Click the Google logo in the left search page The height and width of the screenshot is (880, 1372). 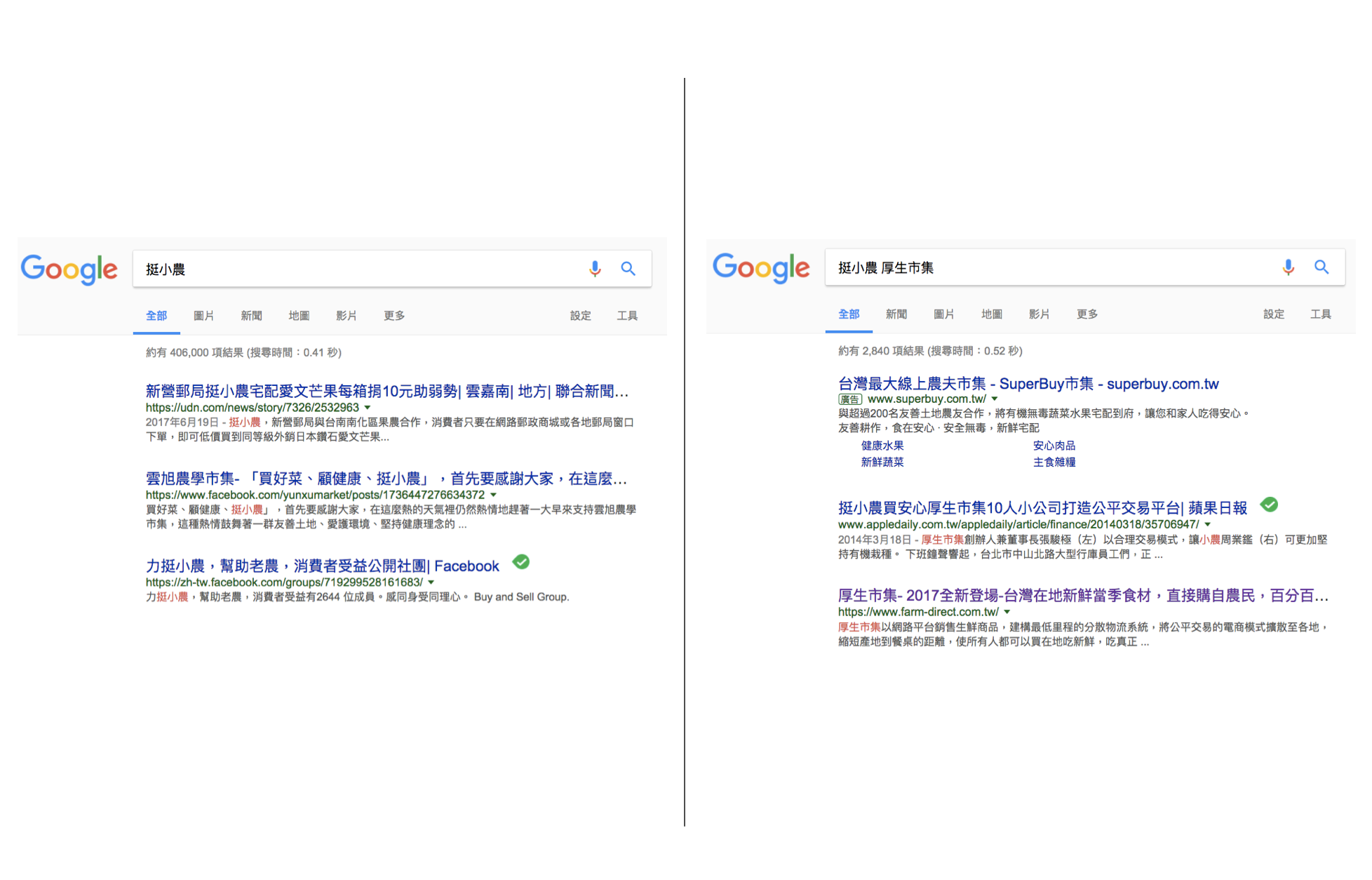point(69,269)
